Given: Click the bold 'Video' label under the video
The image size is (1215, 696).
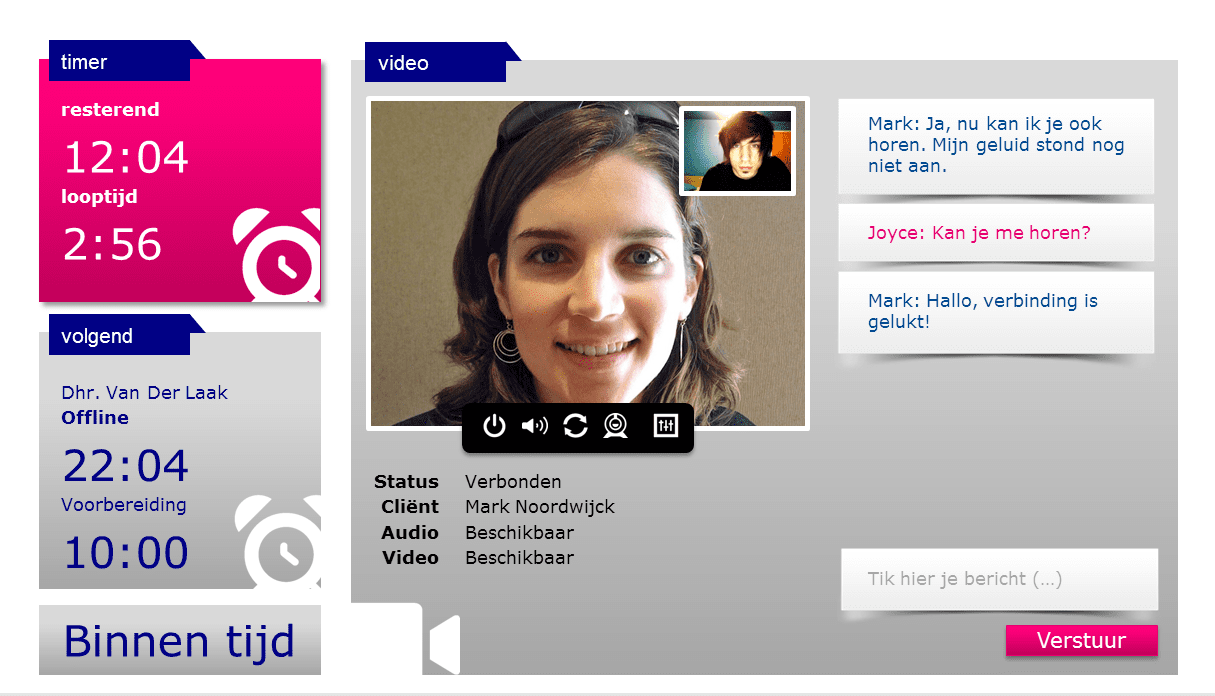Looking at the screenshot, I should tap(410, 558).
